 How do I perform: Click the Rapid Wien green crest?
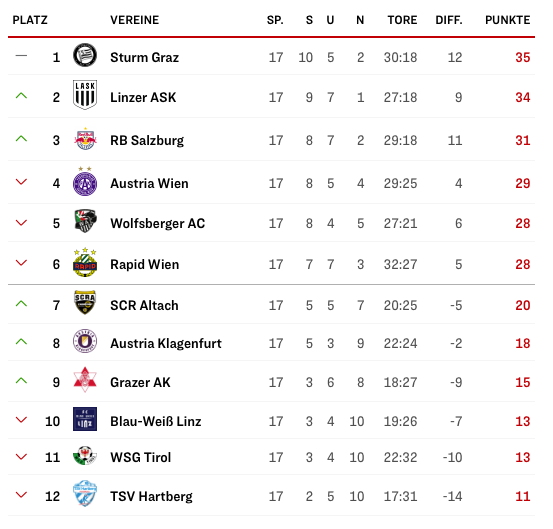click(85, 262)
